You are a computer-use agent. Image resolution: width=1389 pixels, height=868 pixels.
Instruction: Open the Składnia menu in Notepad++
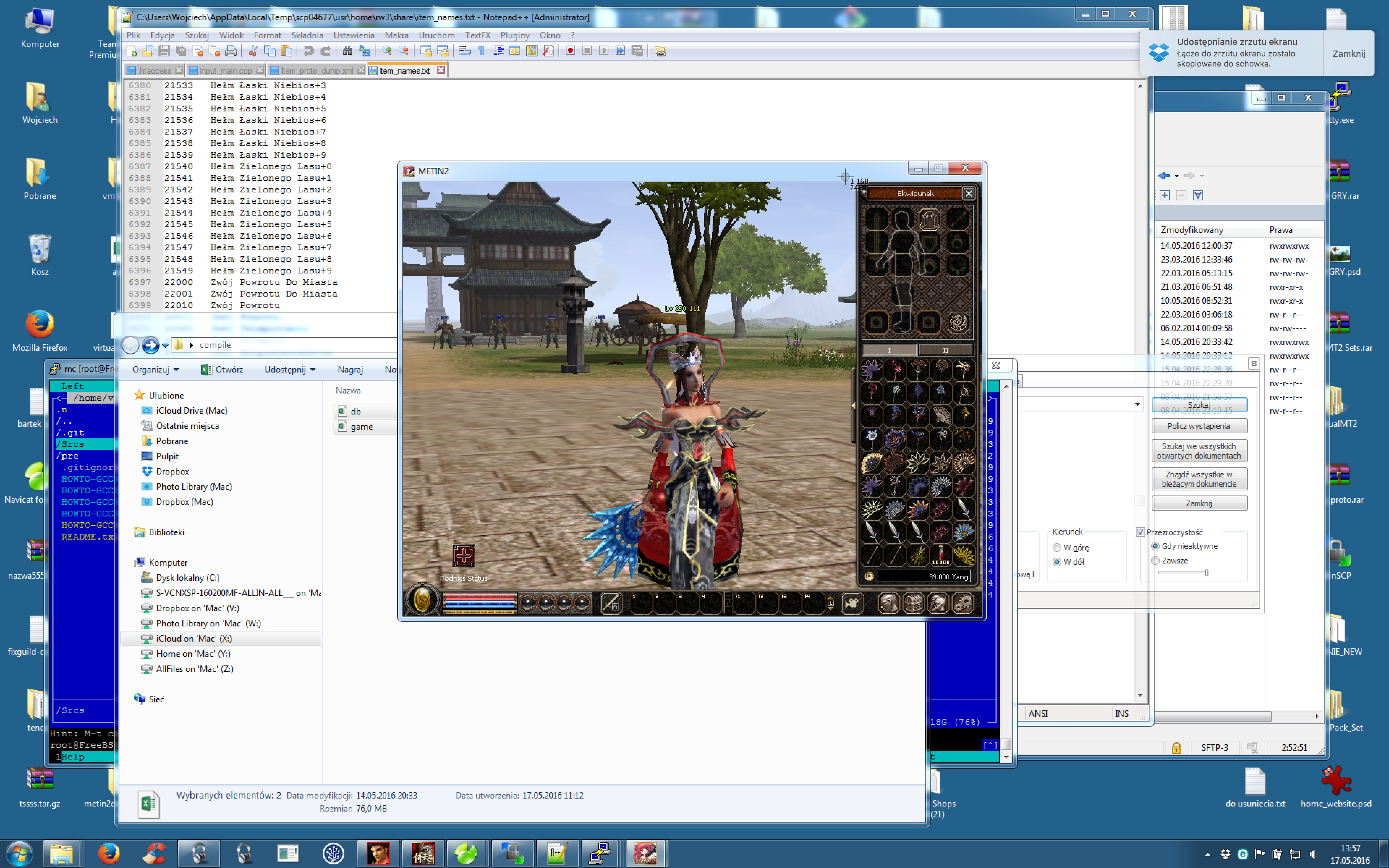tap(307, 35)
